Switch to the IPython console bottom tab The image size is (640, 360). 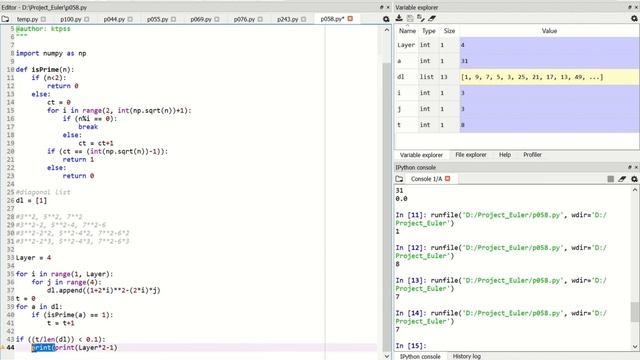click(x=420, y=356)
